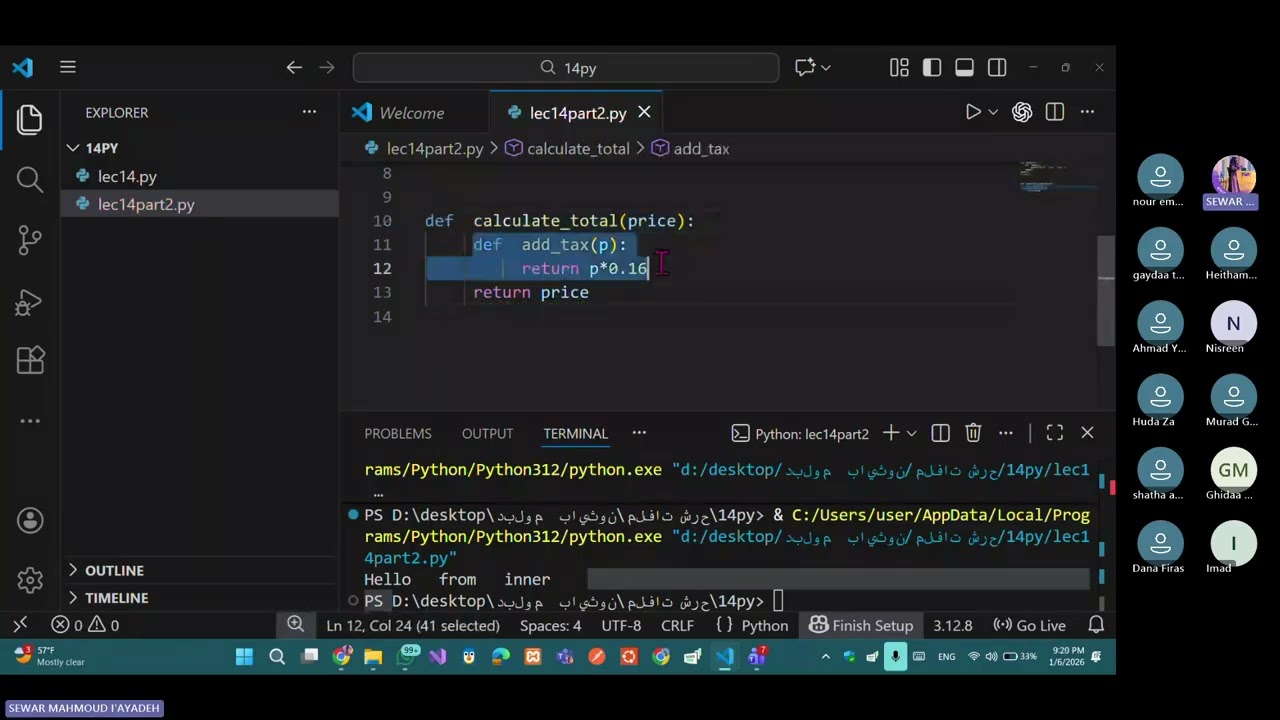
Task: Change indentation Spaces: 4 setting
Action: click(550, 625)
